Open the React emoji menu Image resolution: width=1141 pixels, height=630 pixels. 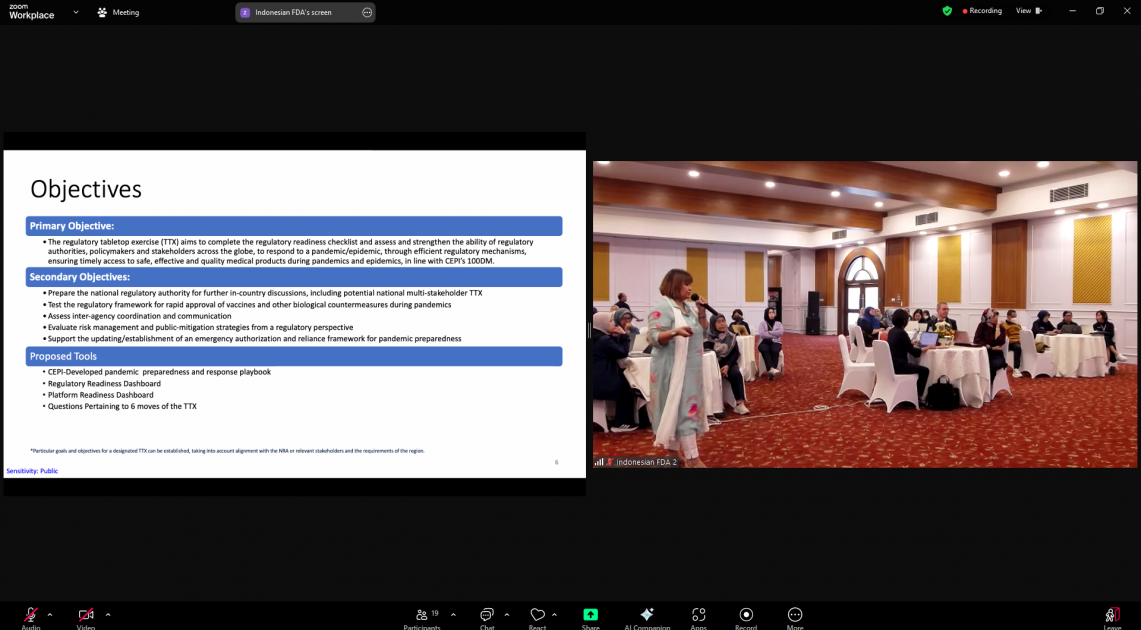coord(537,616)
